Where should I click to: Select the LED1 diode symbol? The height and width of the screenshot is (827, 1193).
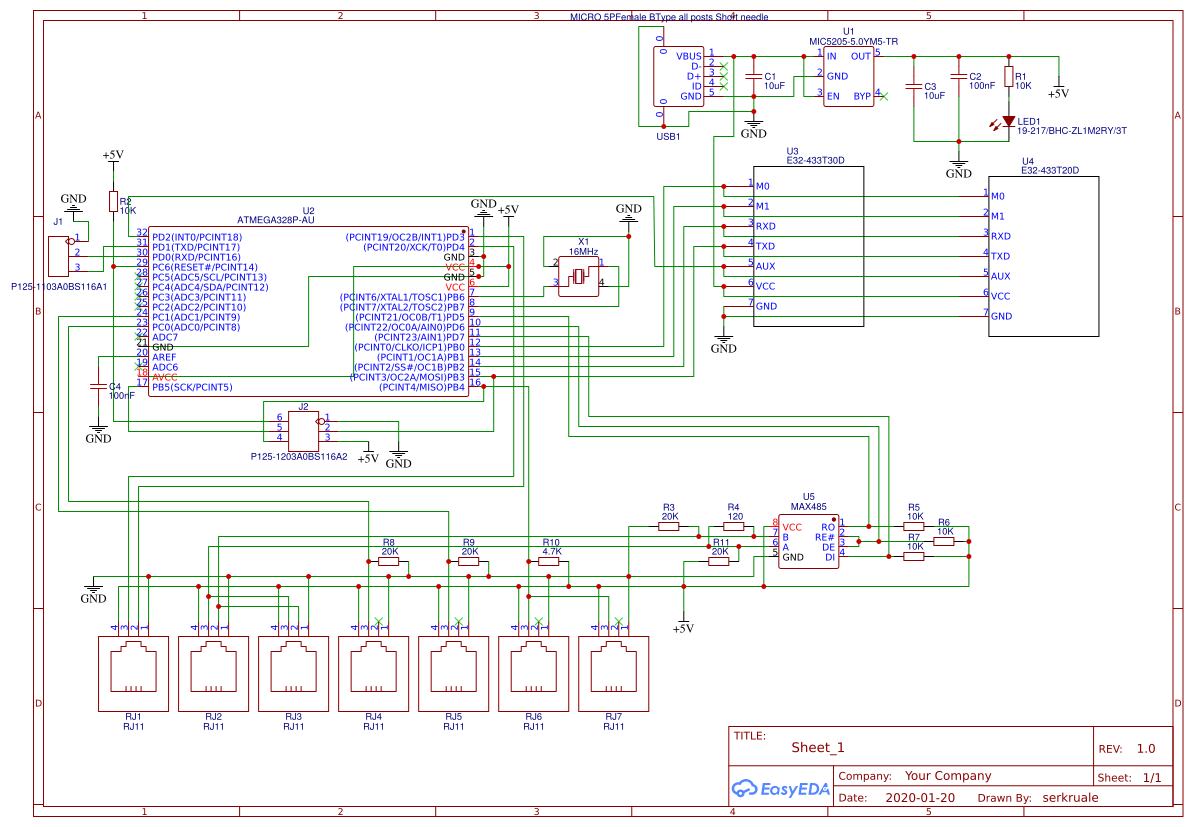click(x=1007, y=122)
